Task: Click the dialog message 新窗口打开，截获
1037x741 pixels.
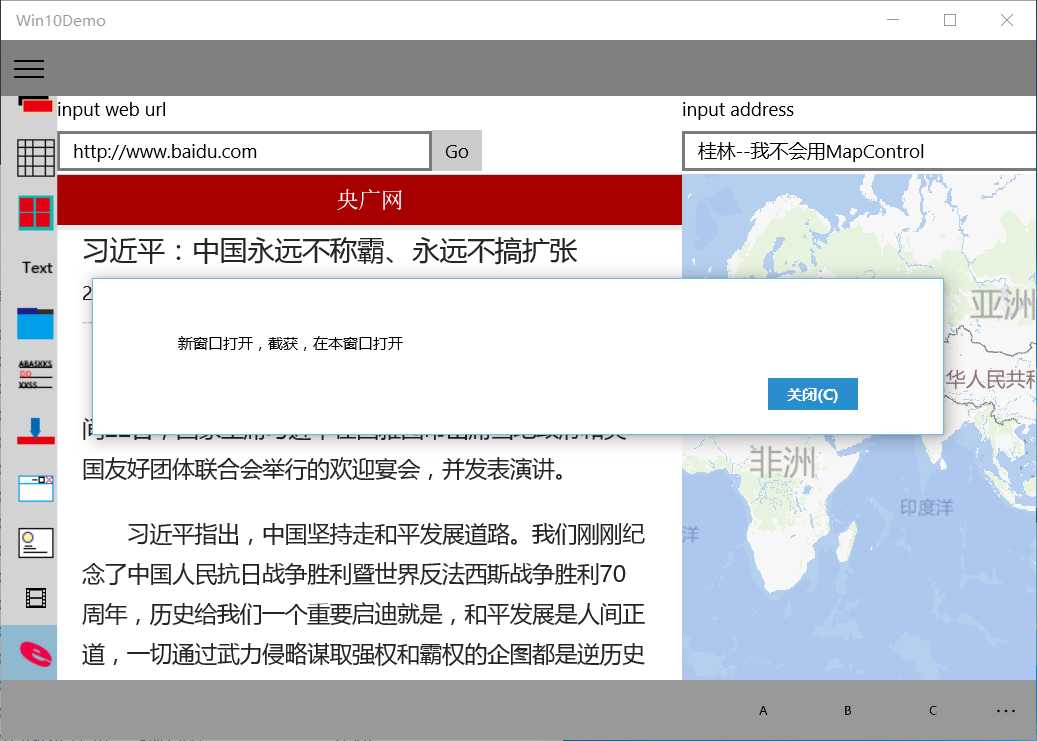Action: 290,343
